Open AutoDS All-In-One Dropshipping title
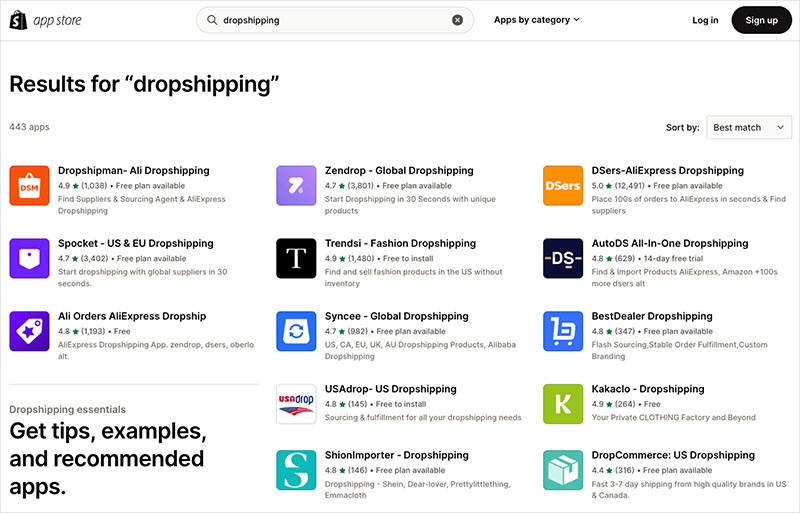The image size is (800, 513). pyautogui.click(x=670, y=243)
